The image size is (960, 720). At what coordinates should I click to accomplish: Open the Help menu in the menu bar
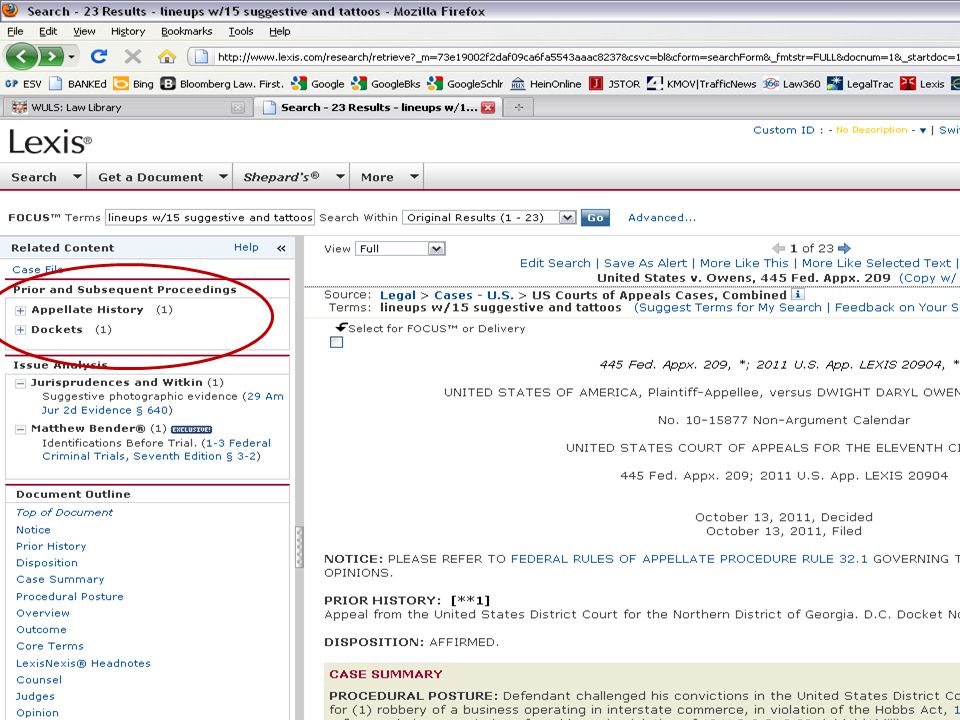click(280, 31)
